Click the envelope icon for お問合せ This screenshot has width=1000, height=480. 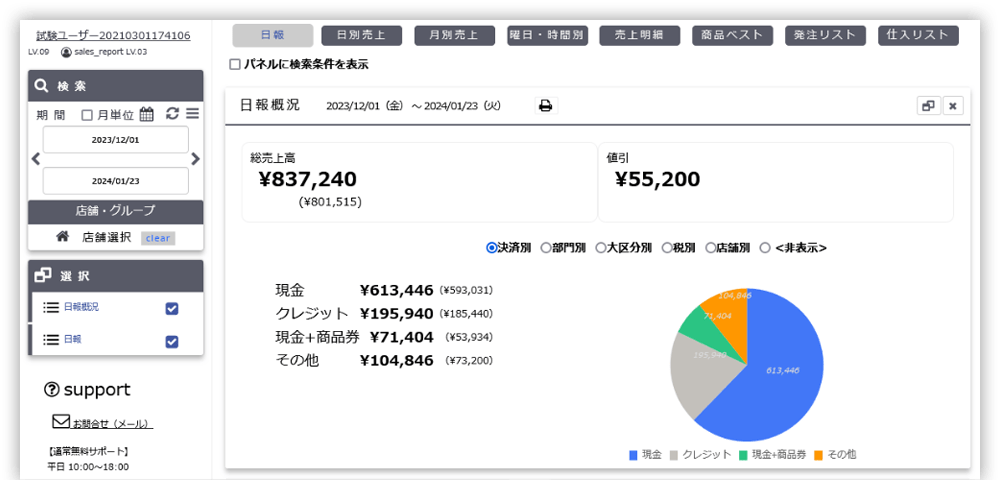tap(61, 422)
